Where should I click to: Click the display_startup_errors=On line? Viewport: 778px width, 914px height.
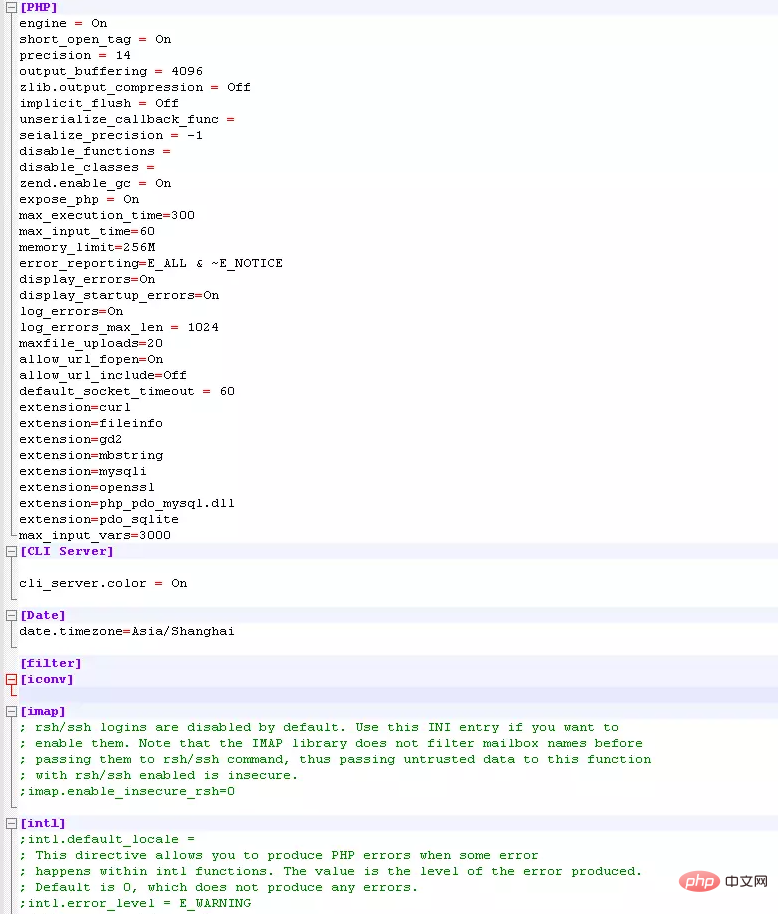point(119,296)
